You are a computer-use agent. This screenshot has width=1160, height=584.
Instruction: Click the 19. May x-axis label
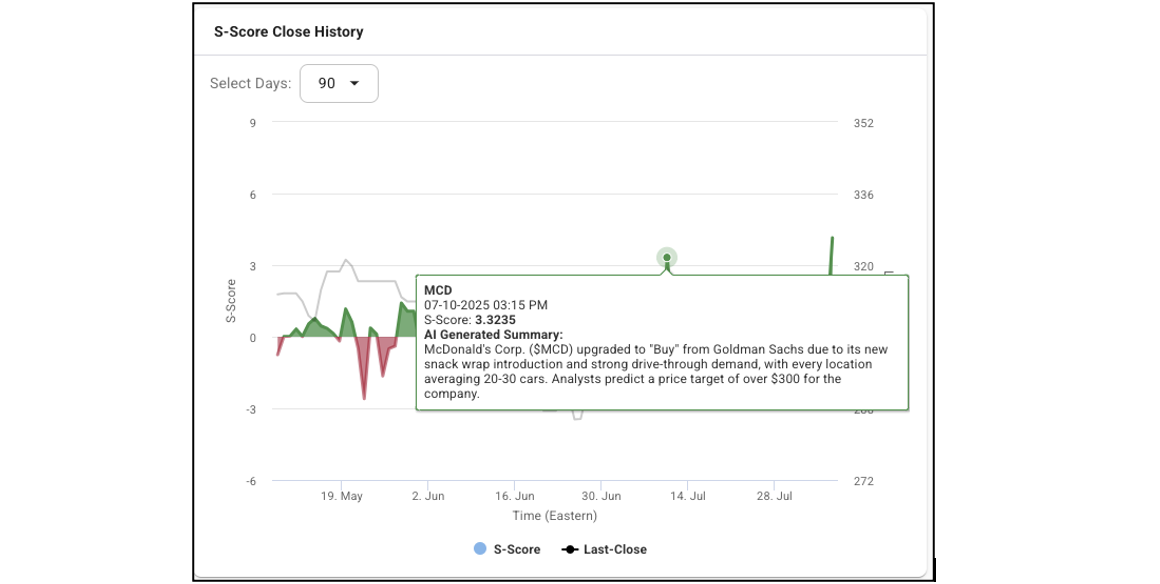click(x=342, y=496)
